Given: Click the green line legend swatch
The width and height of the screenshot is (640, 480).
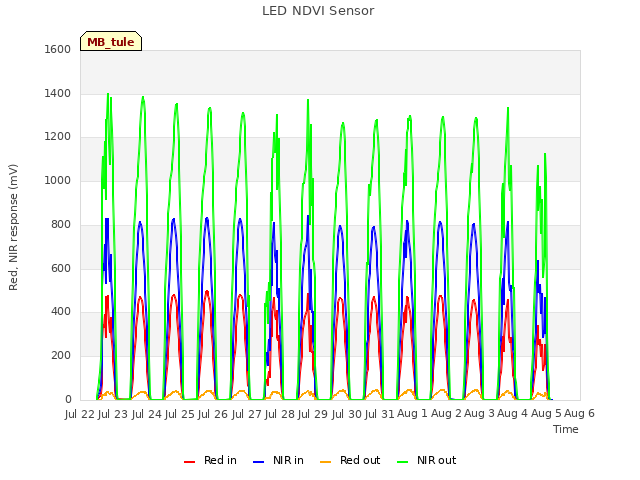Looking at the screenshot, I should [402, 462].
